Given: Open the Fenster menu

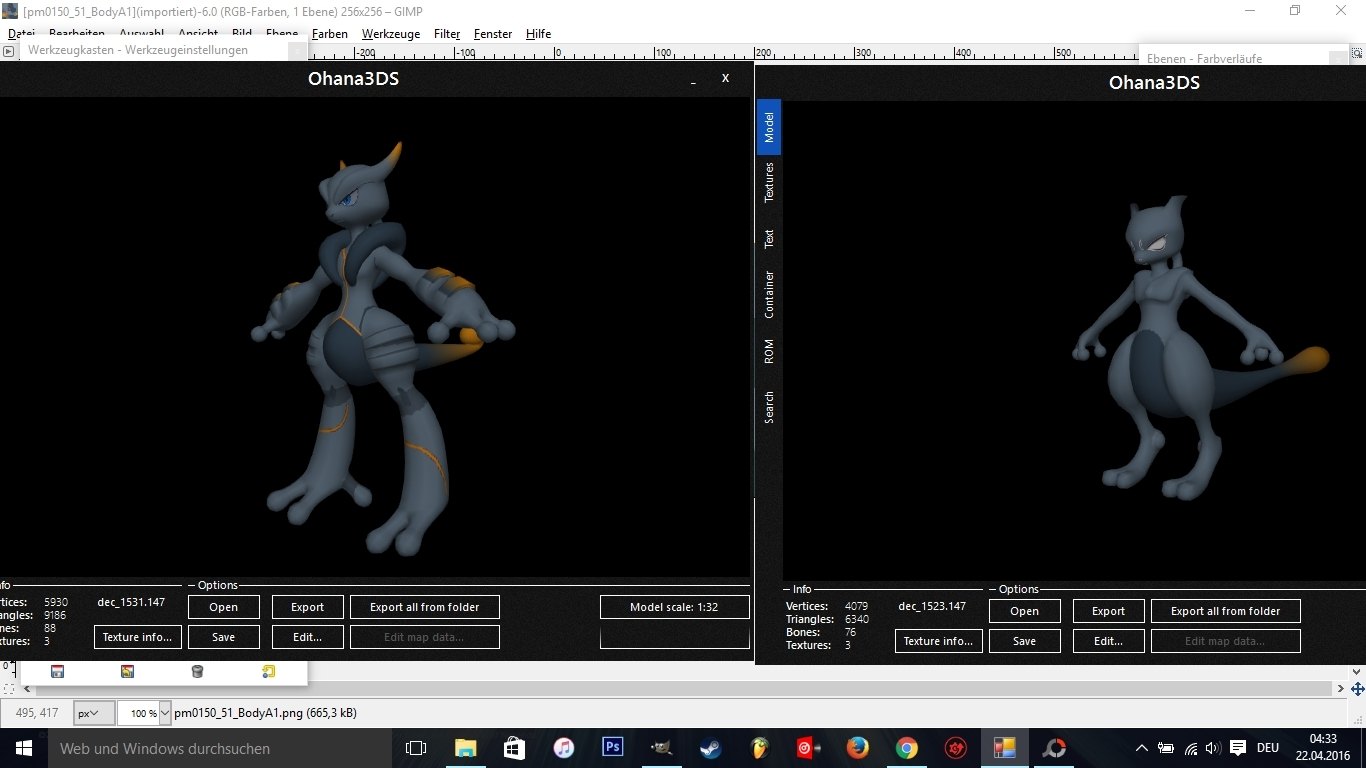Looking at the screenshot, I should click(493, 34).
